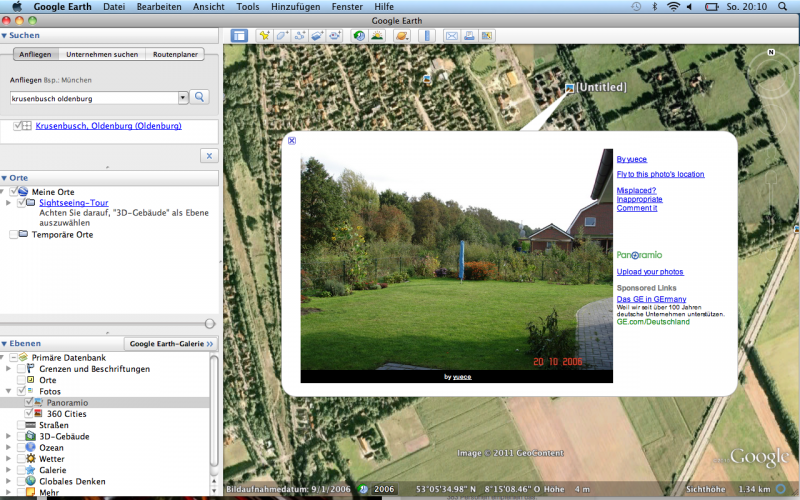
Task: Open the historical imagery clock tool
Action: point(359,36)
